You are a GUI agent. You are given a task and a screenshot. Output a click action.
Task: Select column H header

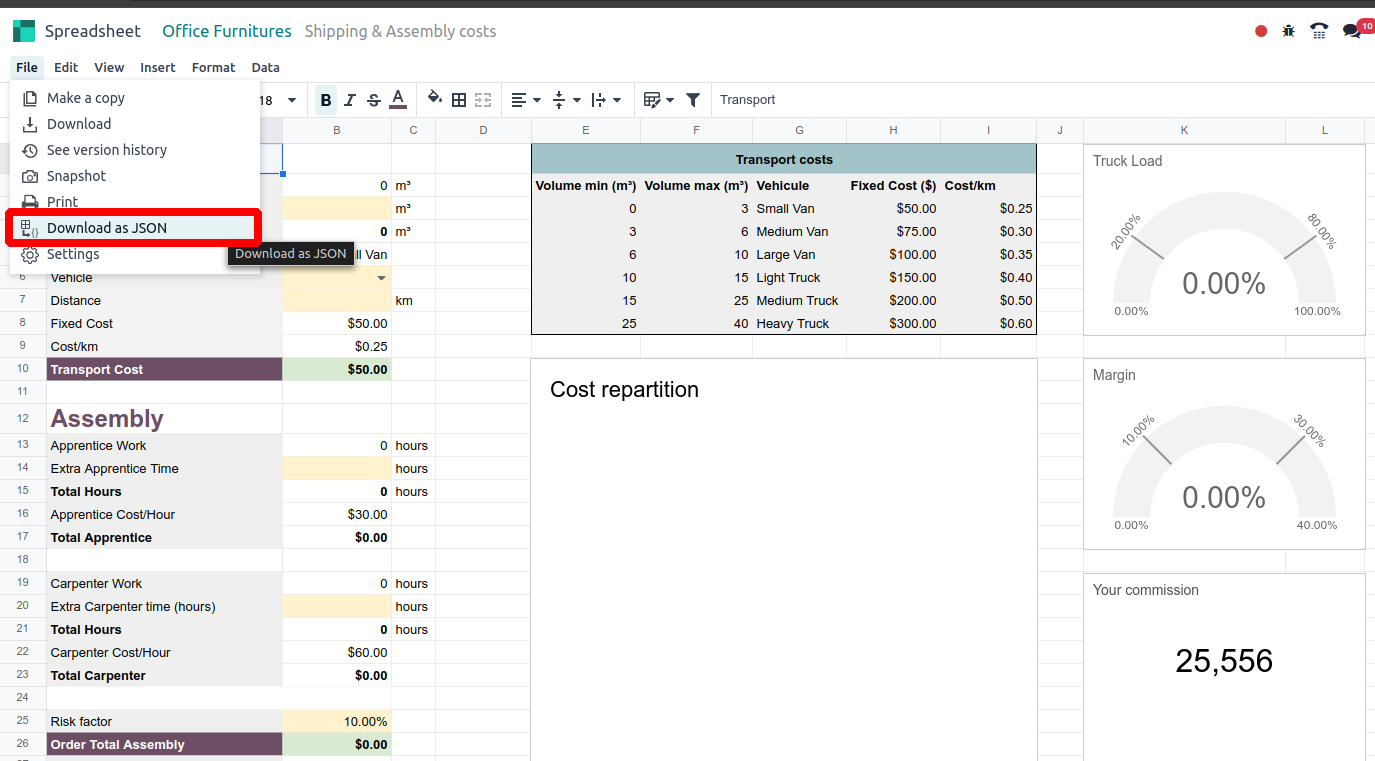pyautogui.click(x=893, y=130)
